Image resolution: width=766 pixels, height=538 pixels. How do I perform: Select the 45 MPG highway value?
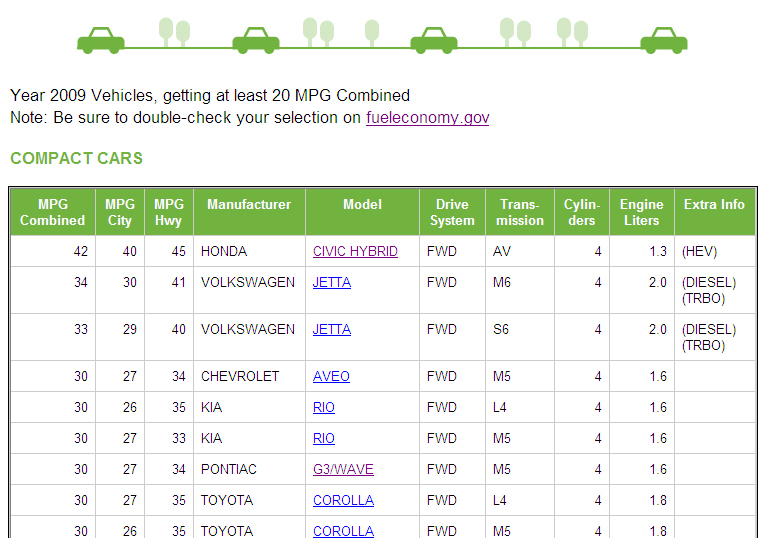point(178,251)
